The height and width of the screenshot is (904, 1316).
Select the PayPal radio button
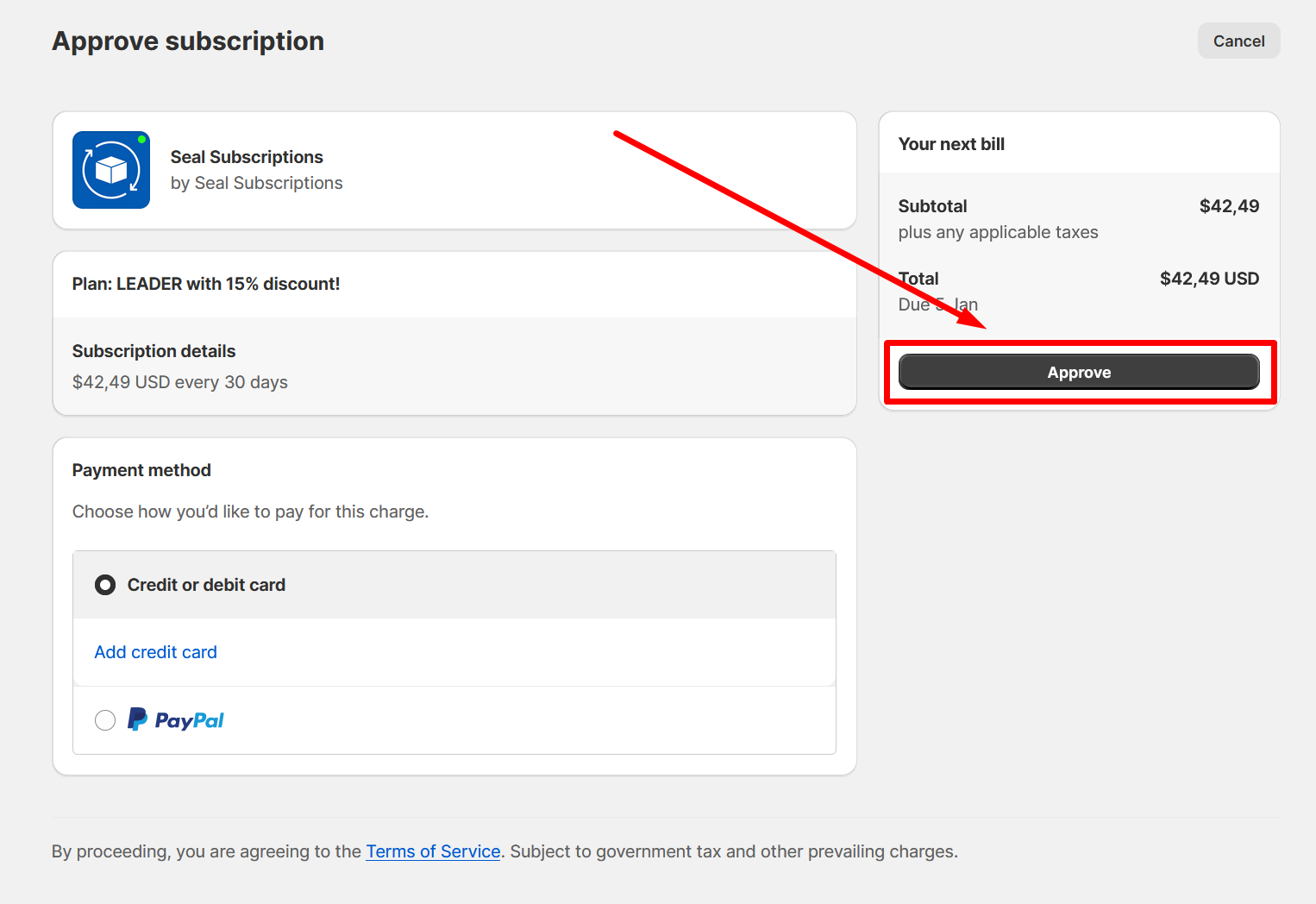click(x=105, y=720)
